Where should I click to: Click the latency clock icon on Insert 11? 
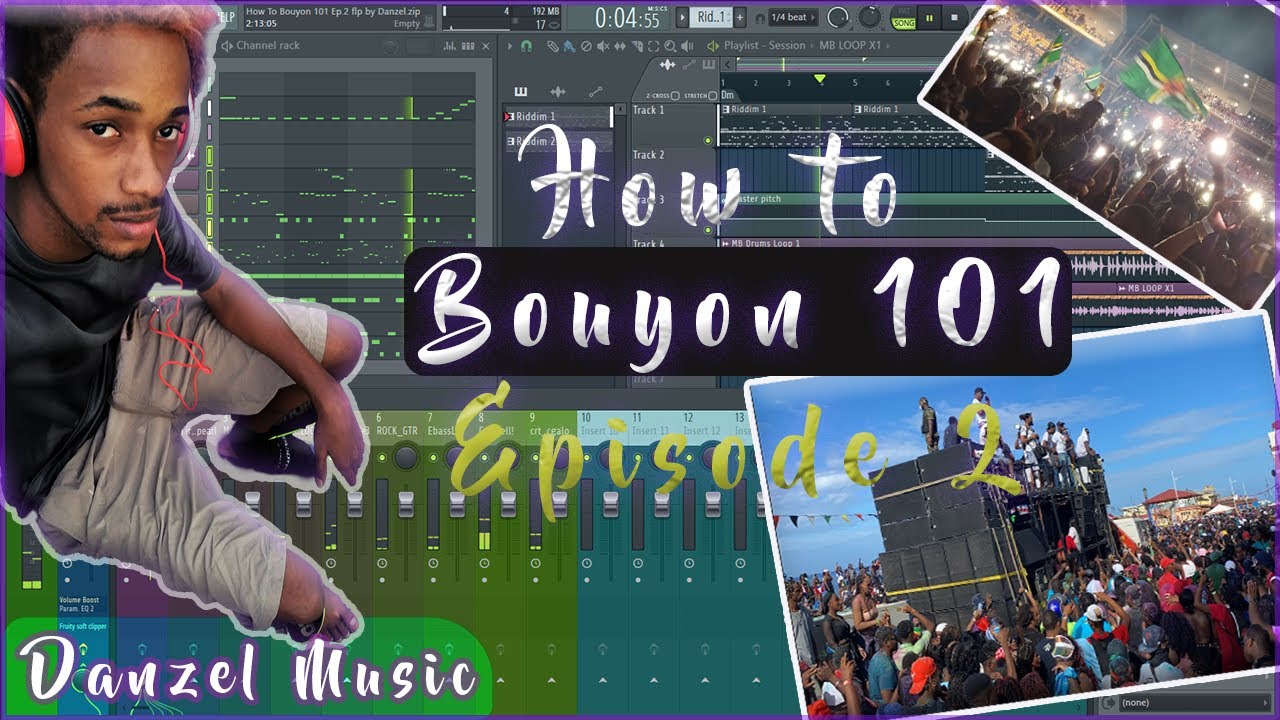coord(638,564)
